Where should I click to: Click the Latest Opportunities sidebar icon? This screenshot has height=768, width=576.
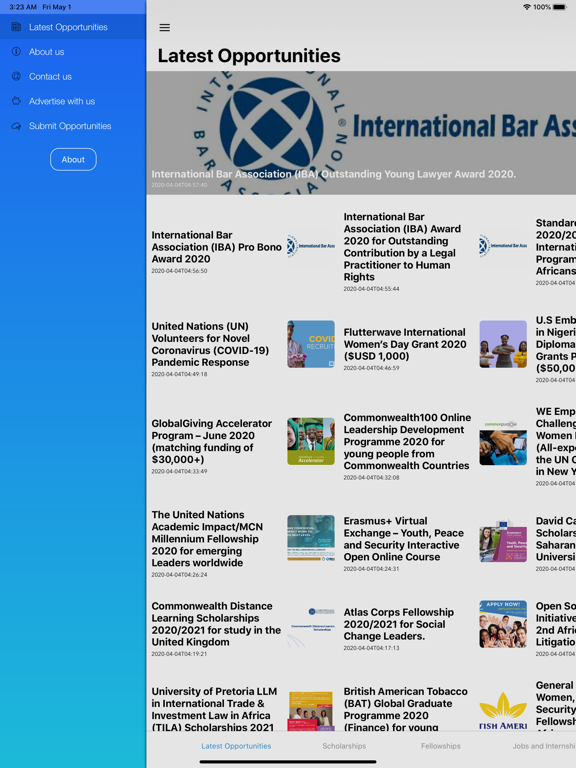click(16, 27)
